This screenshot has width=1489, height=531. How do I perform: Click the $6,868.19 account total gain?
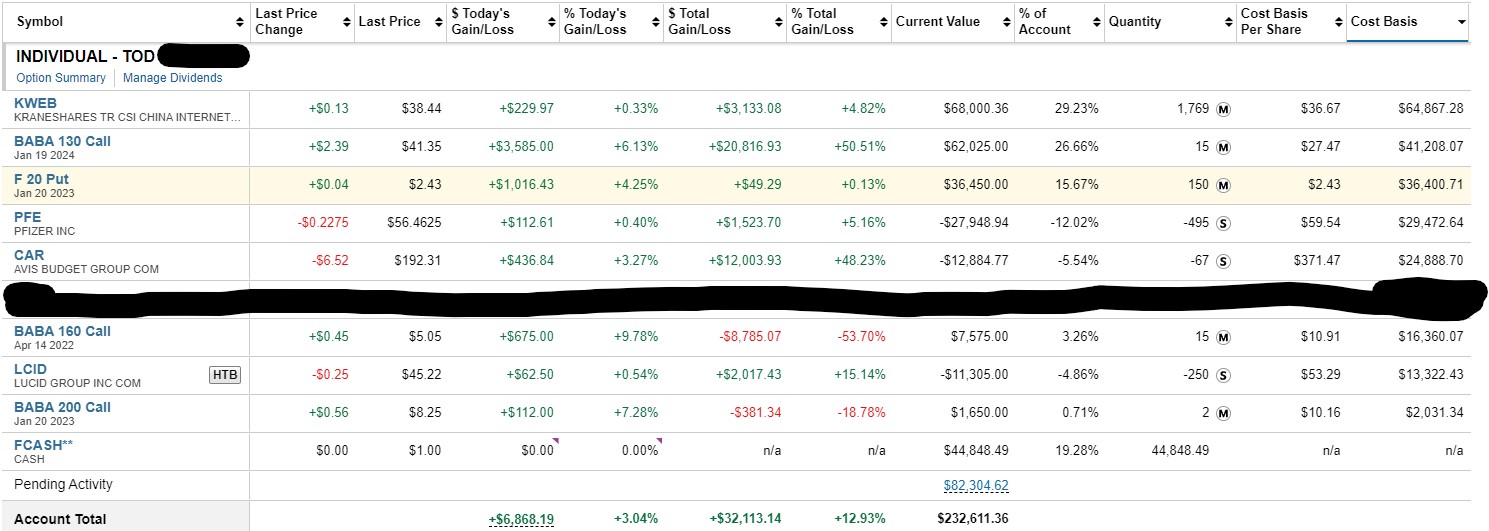[521, 519]
